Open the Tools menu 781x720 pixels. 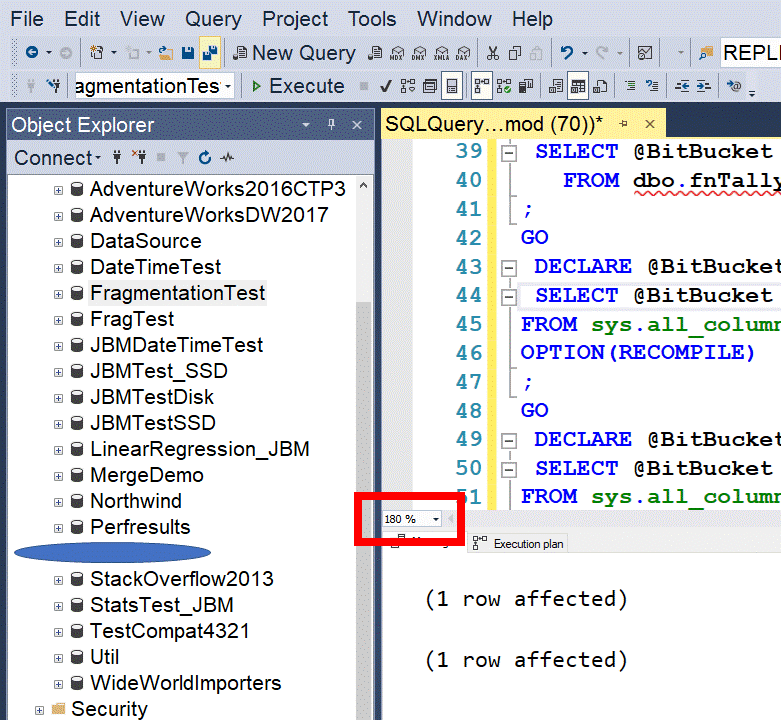point(372,19)
